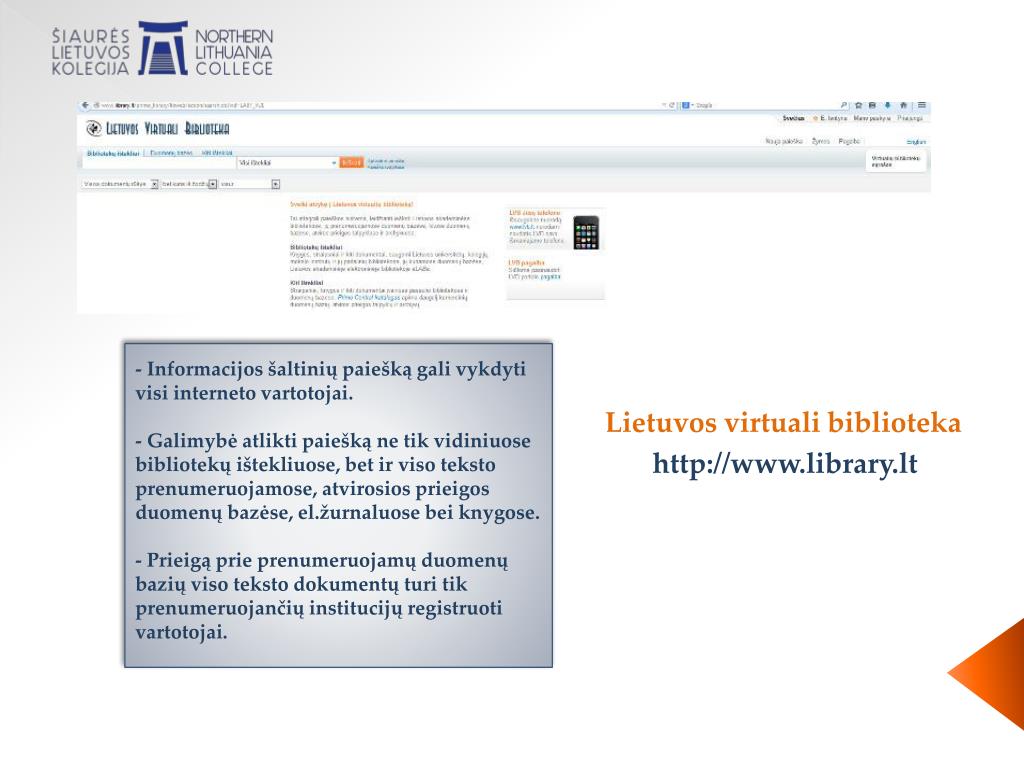Click the bookmark star icon in browser toolbar
The image size is (1024, 768).
pyautogui.click(x=858, y=105)
